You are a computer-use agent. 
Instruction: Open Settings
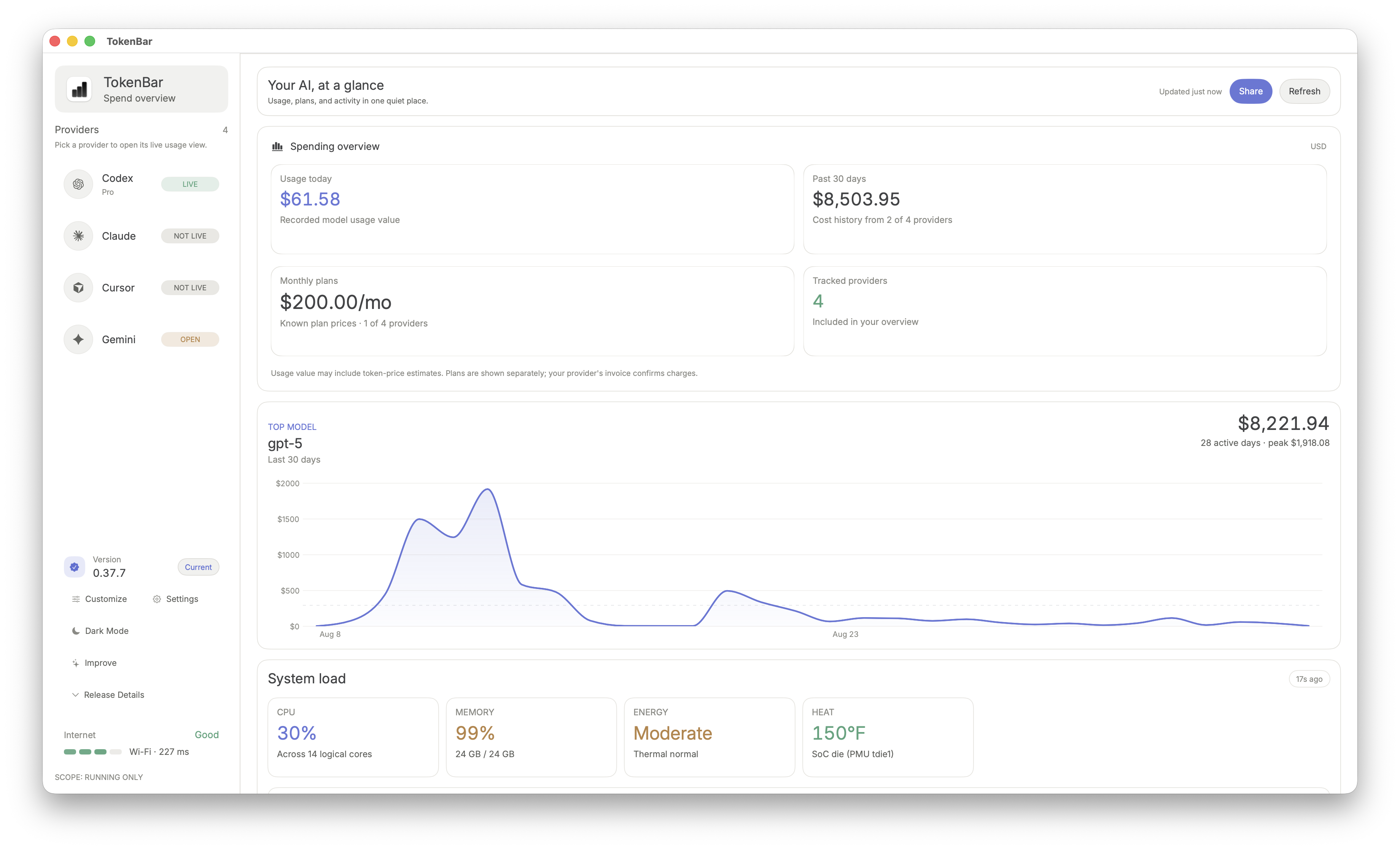pos(175,599)
